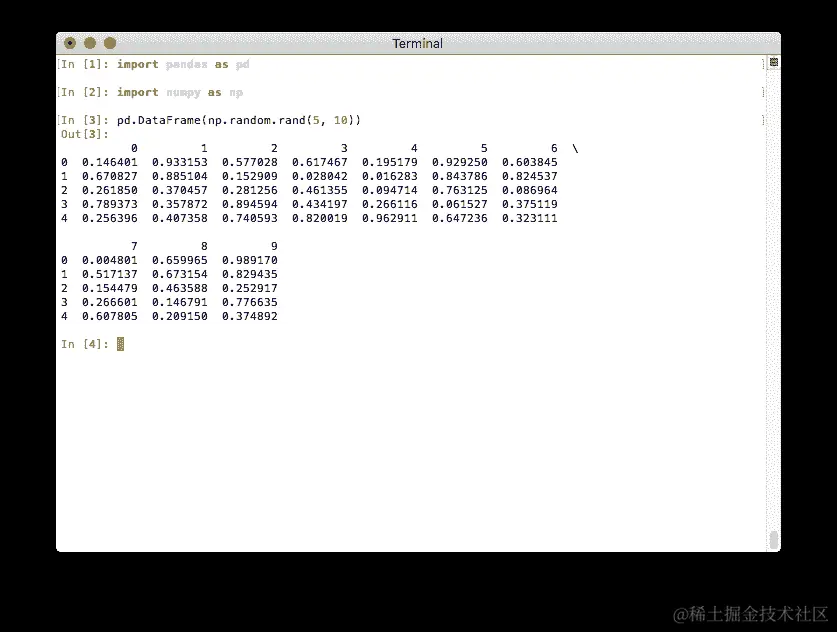The width and height of the screenshot is (837, 632).
Task: Click the value 0.617467
Action: pos(319,162)
